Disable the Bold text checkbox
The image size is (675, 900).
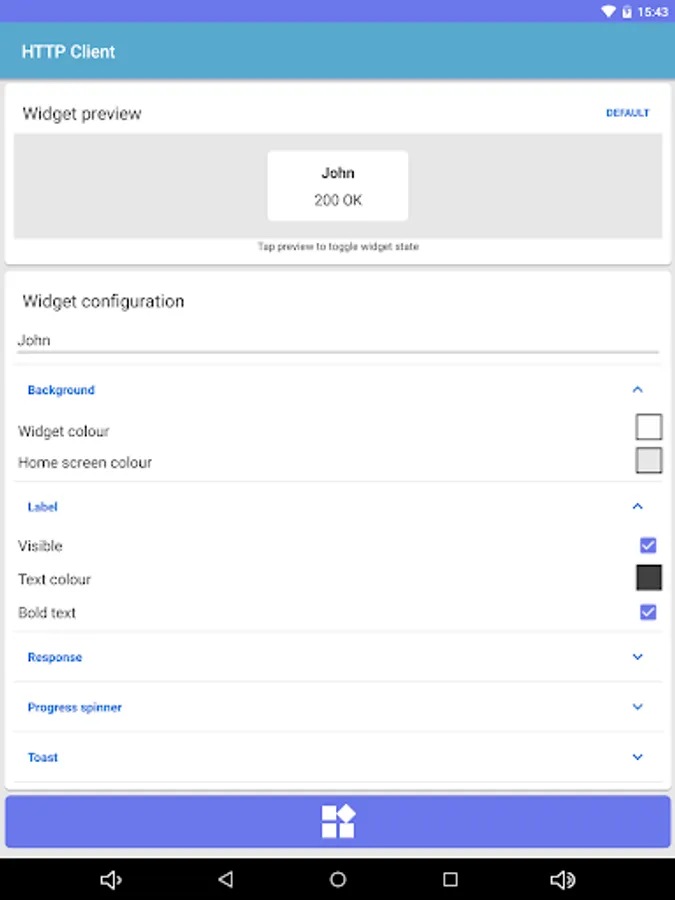pos(648,612)
